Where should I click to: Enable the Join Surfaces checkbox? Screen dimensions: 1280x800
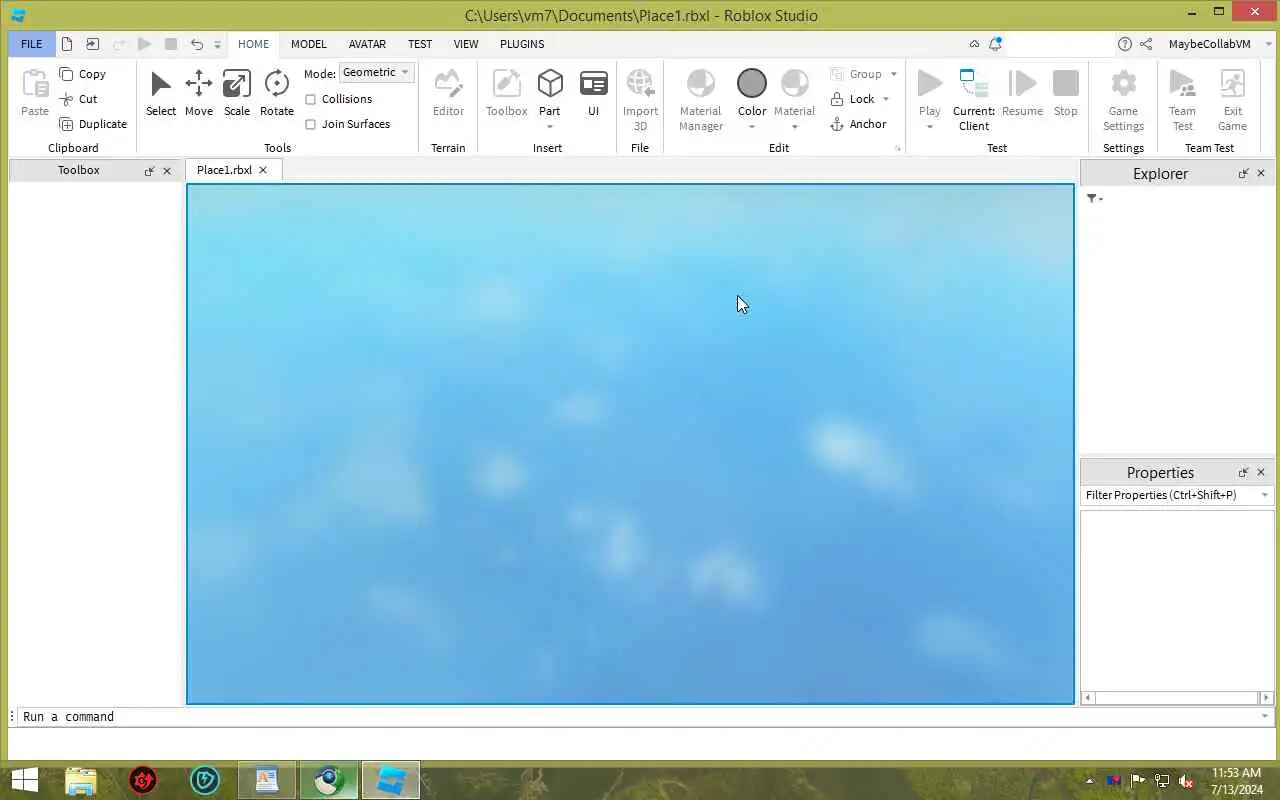tap(310, 124)
